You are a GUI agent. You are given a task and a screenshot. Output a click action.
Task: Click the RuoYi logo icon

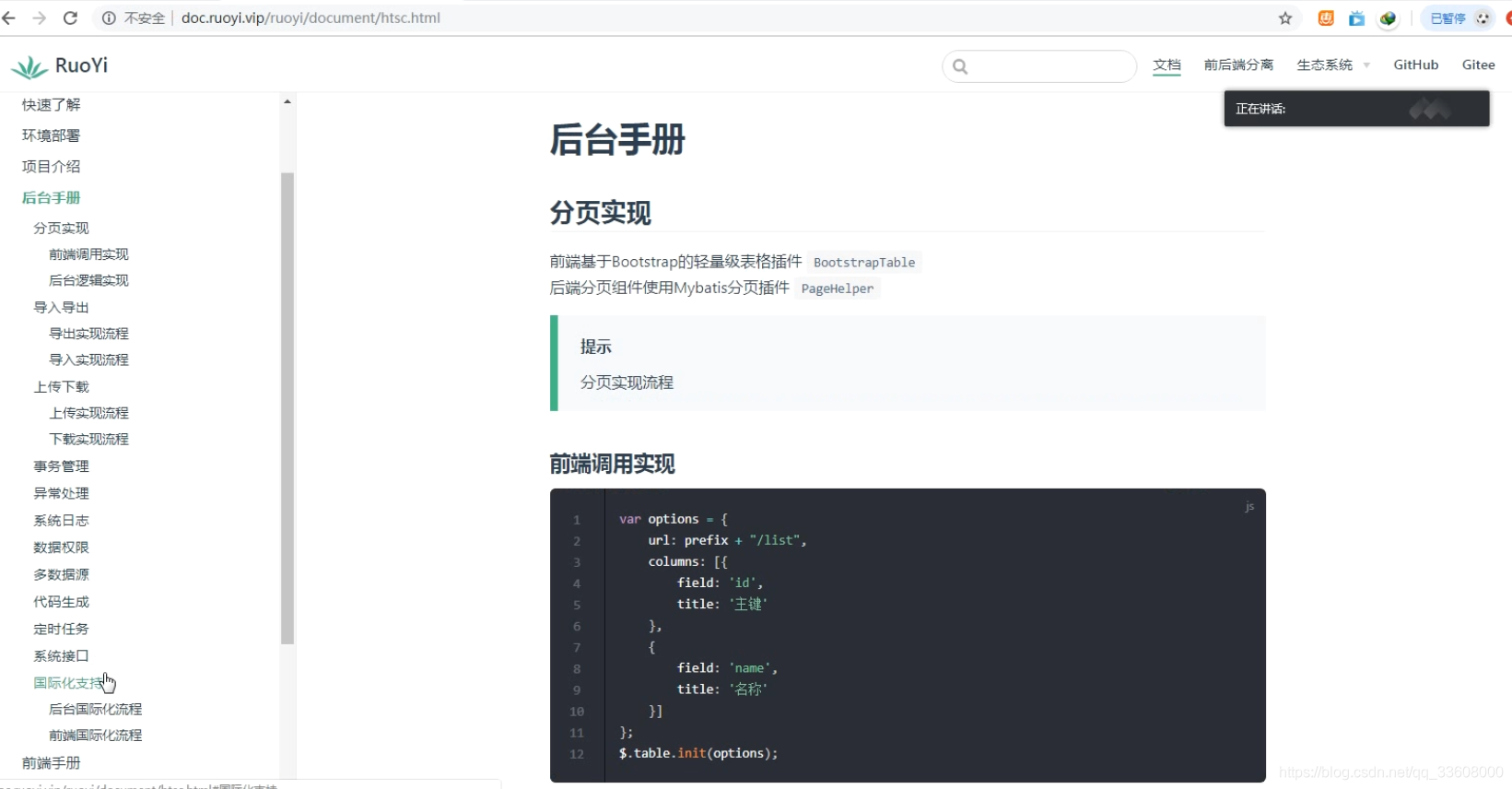point(29,66)
